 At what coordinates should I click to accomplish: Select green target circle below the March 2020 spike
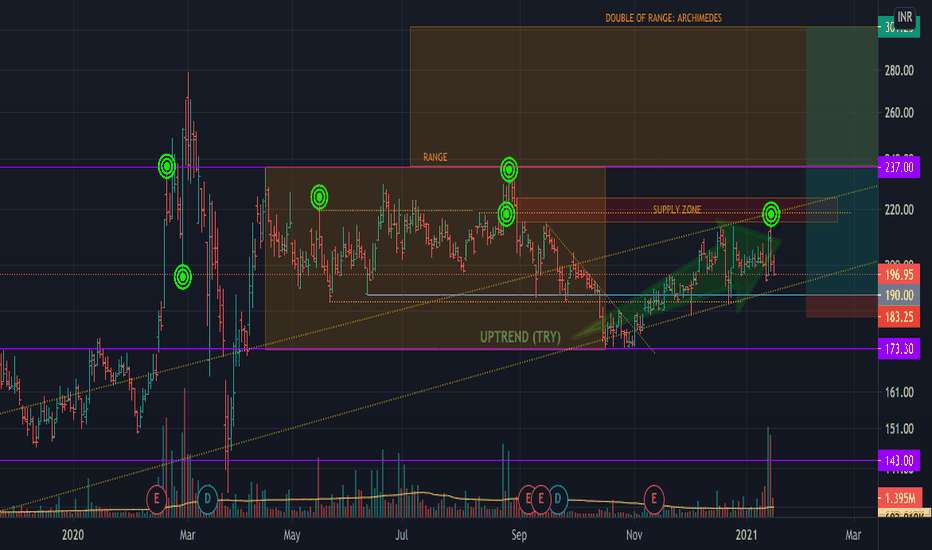click(x=183, y=276)
